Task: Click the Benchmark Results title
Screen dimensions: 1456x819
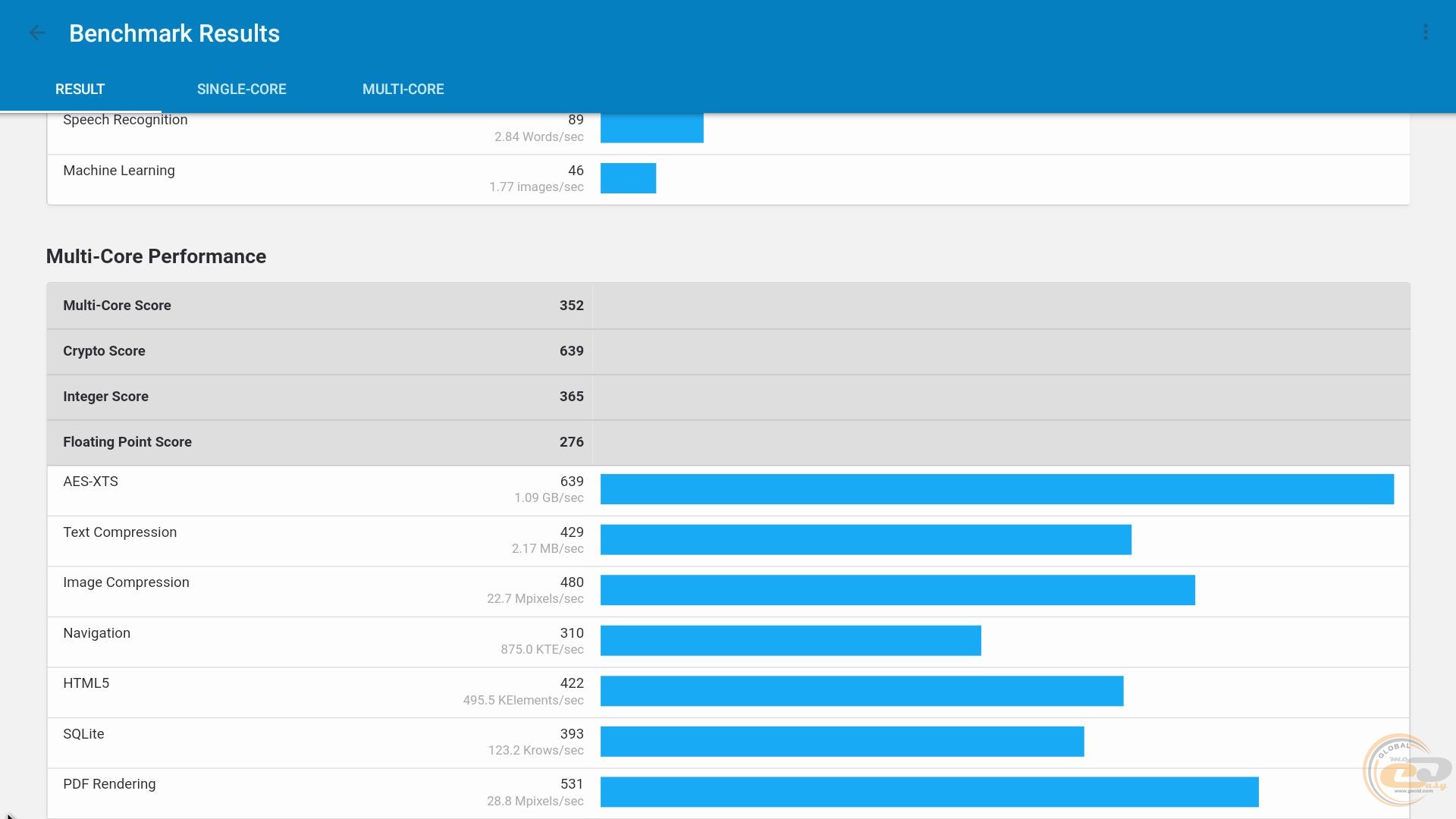Action: (174, 33)
